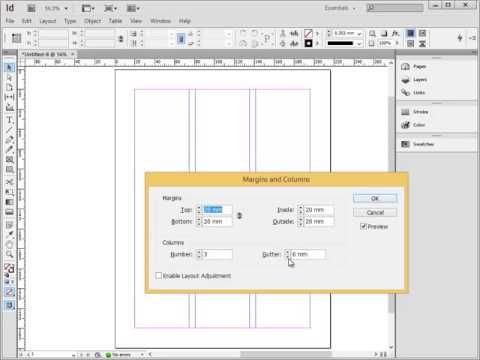Open the Layout menu
Viewport: 480px width, 360px height.
click(48, 21)
